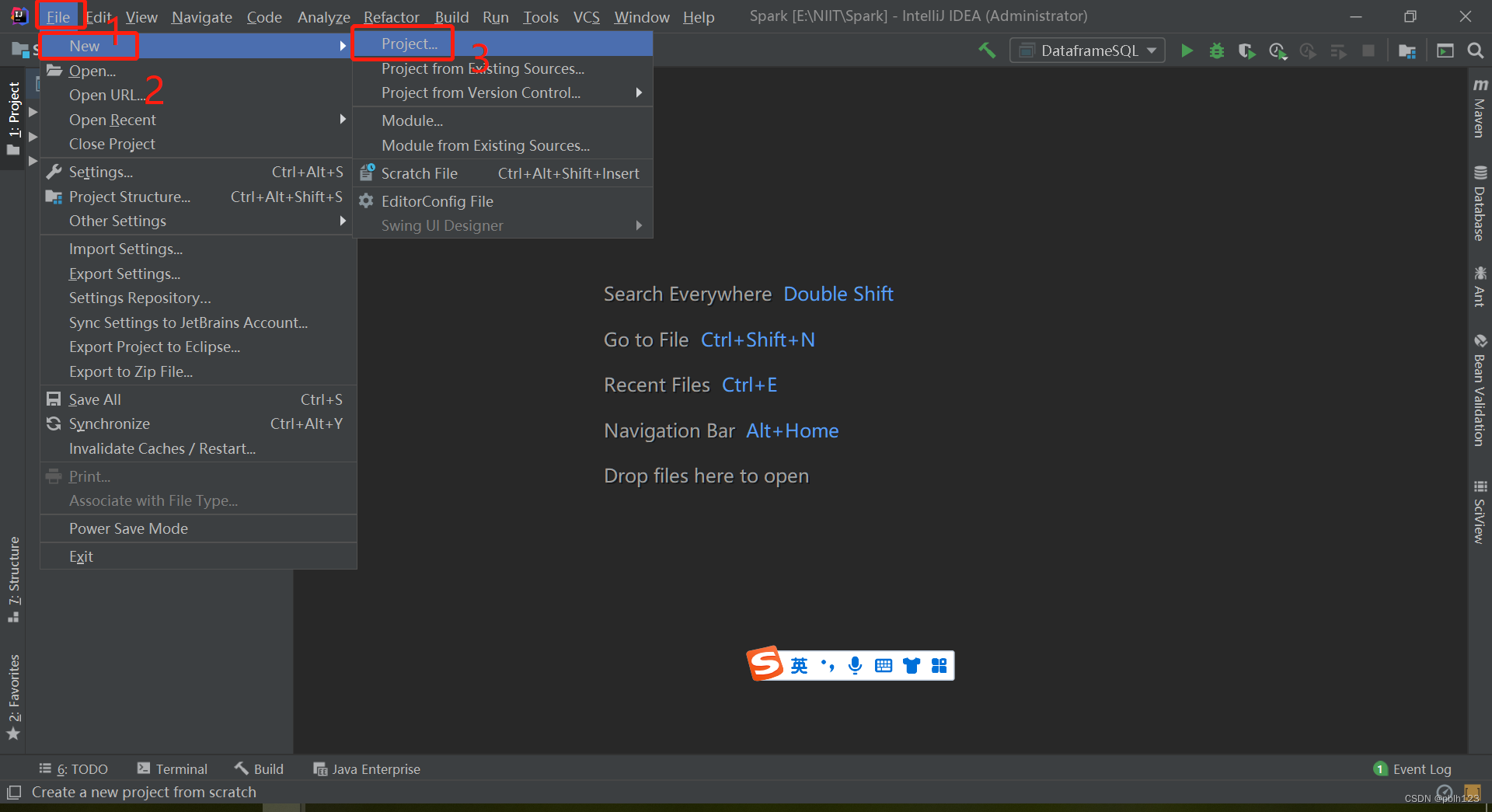Create a Scratch File
The image size is (1492, 812).
click(503, 173)
